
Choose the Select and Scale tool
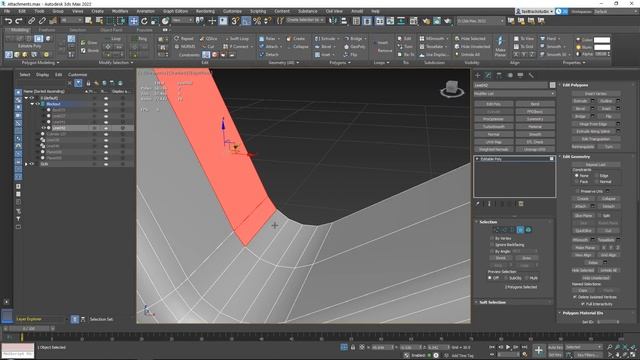pyautogui.click(x=154, y=20)
